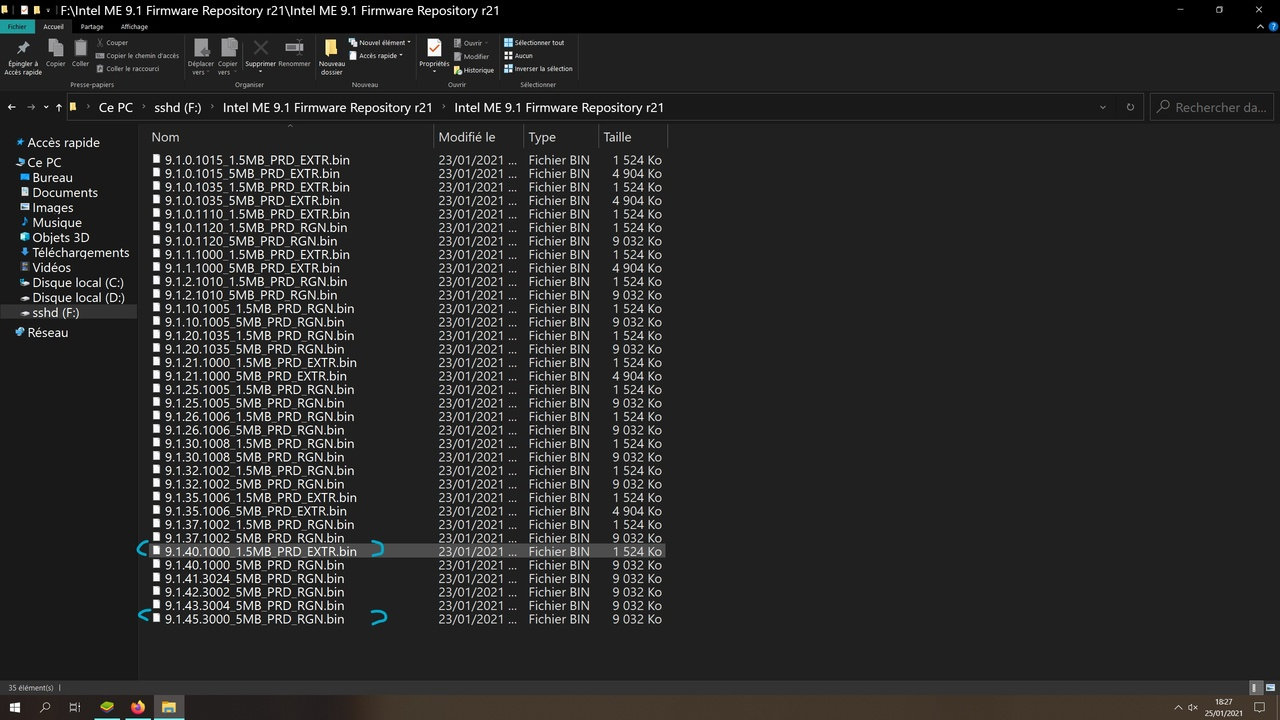Switch to the Partage ribbon tab

[92, 27]
